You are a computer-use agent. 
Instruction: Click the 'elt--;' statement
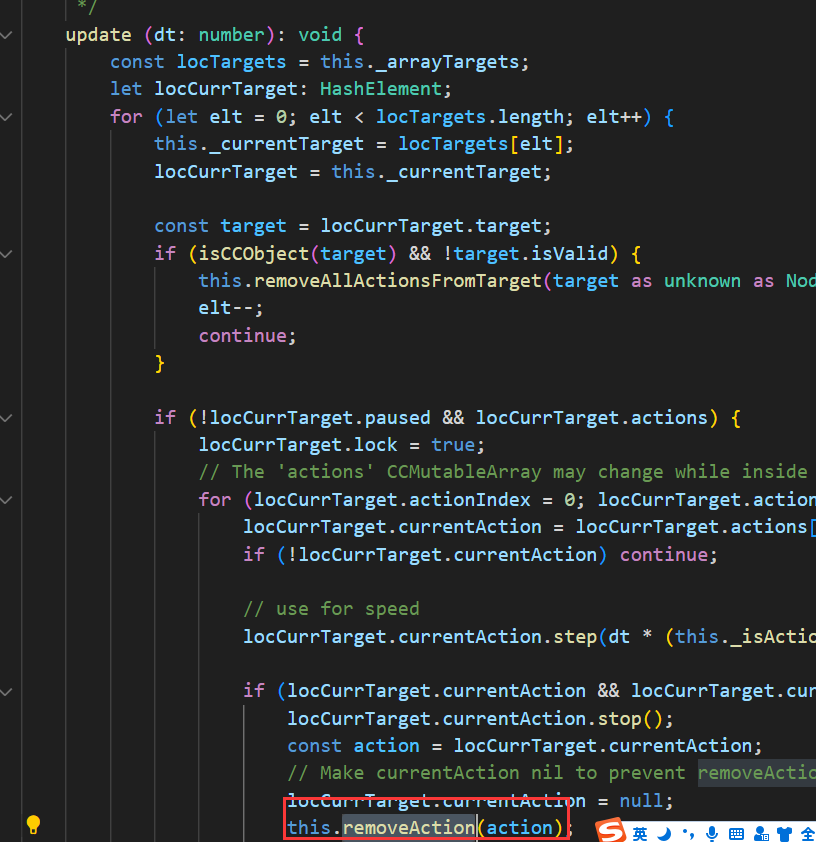tap(231, 308)
